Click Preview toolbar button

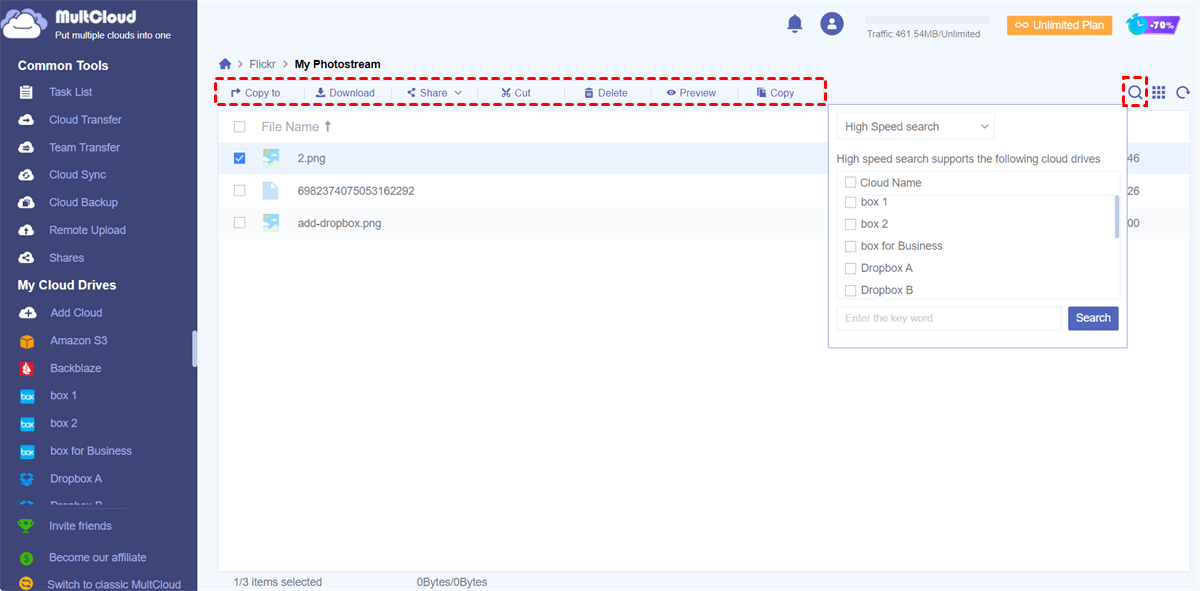[x=691, y=93]
